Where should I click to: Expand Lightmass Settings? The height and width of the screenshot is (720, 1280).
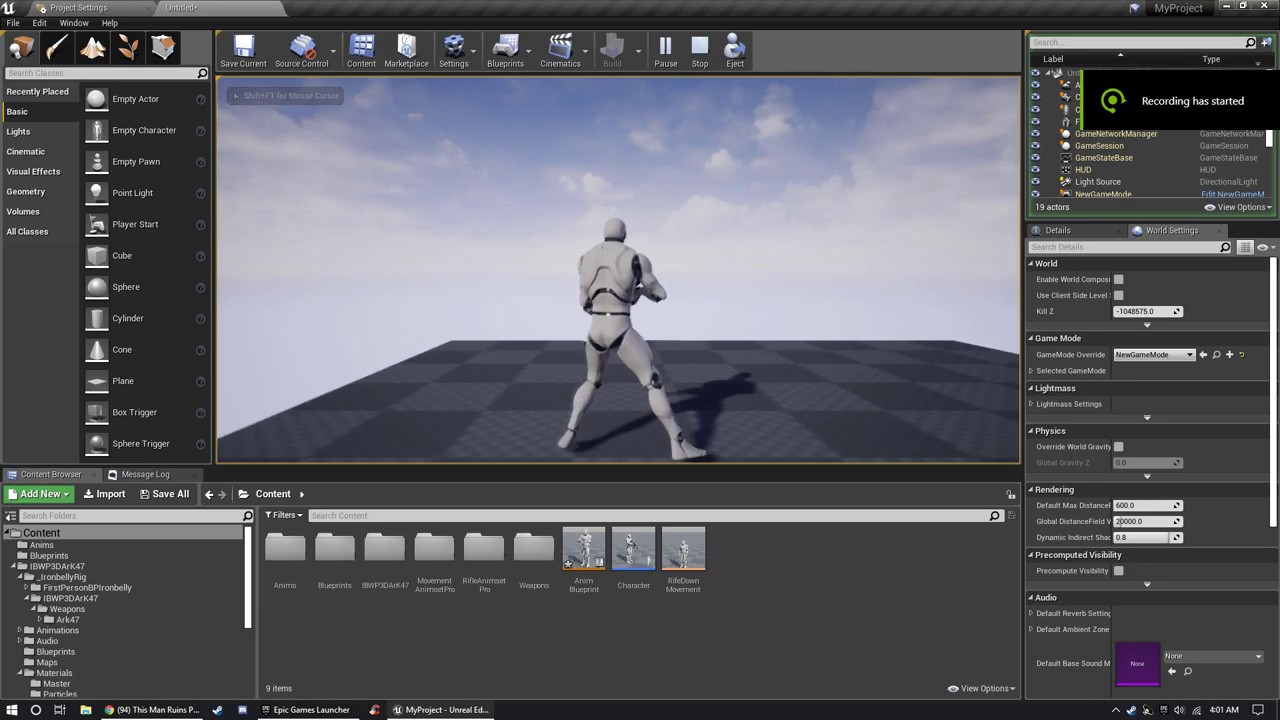1031,404
